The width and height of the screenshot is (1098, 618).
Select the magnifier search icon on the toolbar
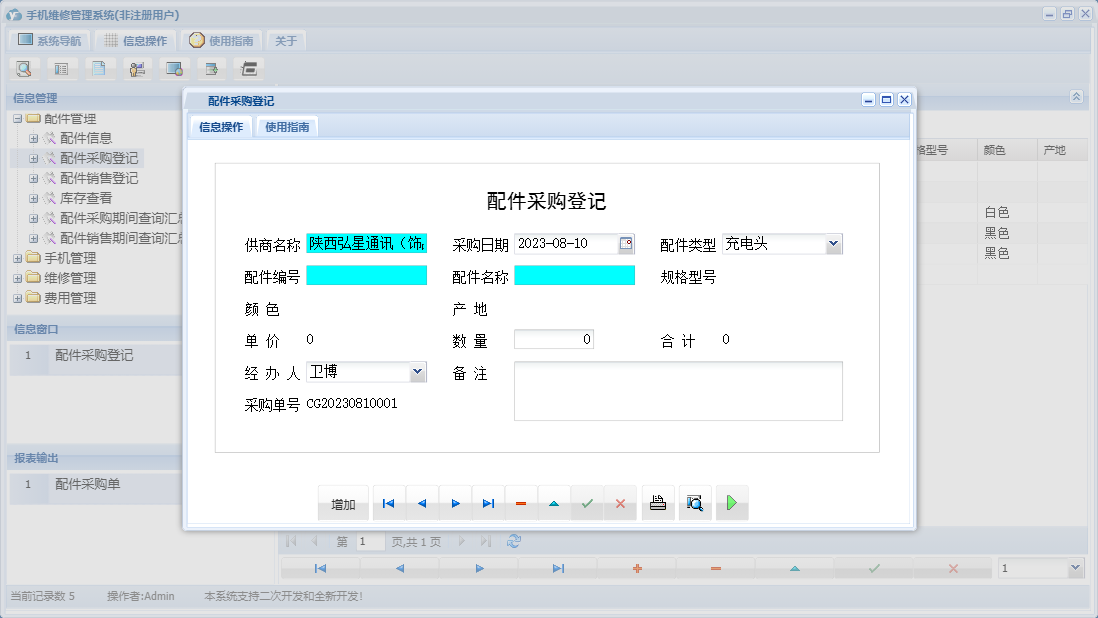pyautogui.click(x=24, y=68)
